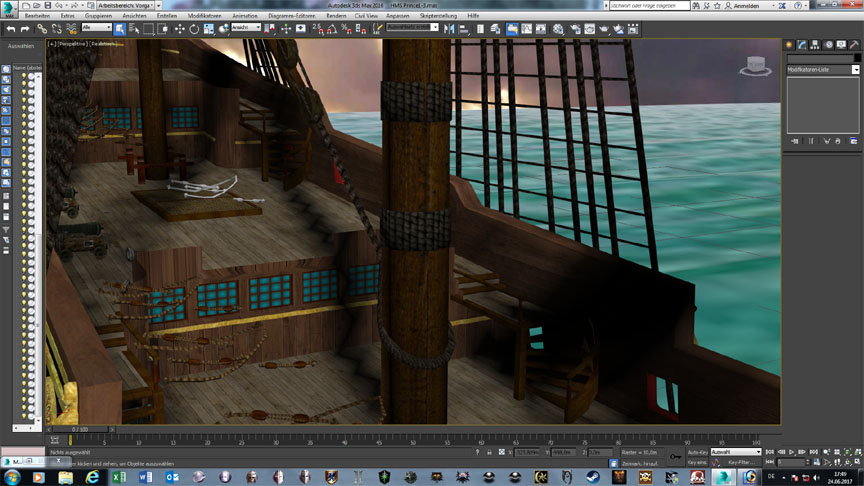864x486 pixels.
Task: Open the Key-Filter settings
Action: coord(741,462)
